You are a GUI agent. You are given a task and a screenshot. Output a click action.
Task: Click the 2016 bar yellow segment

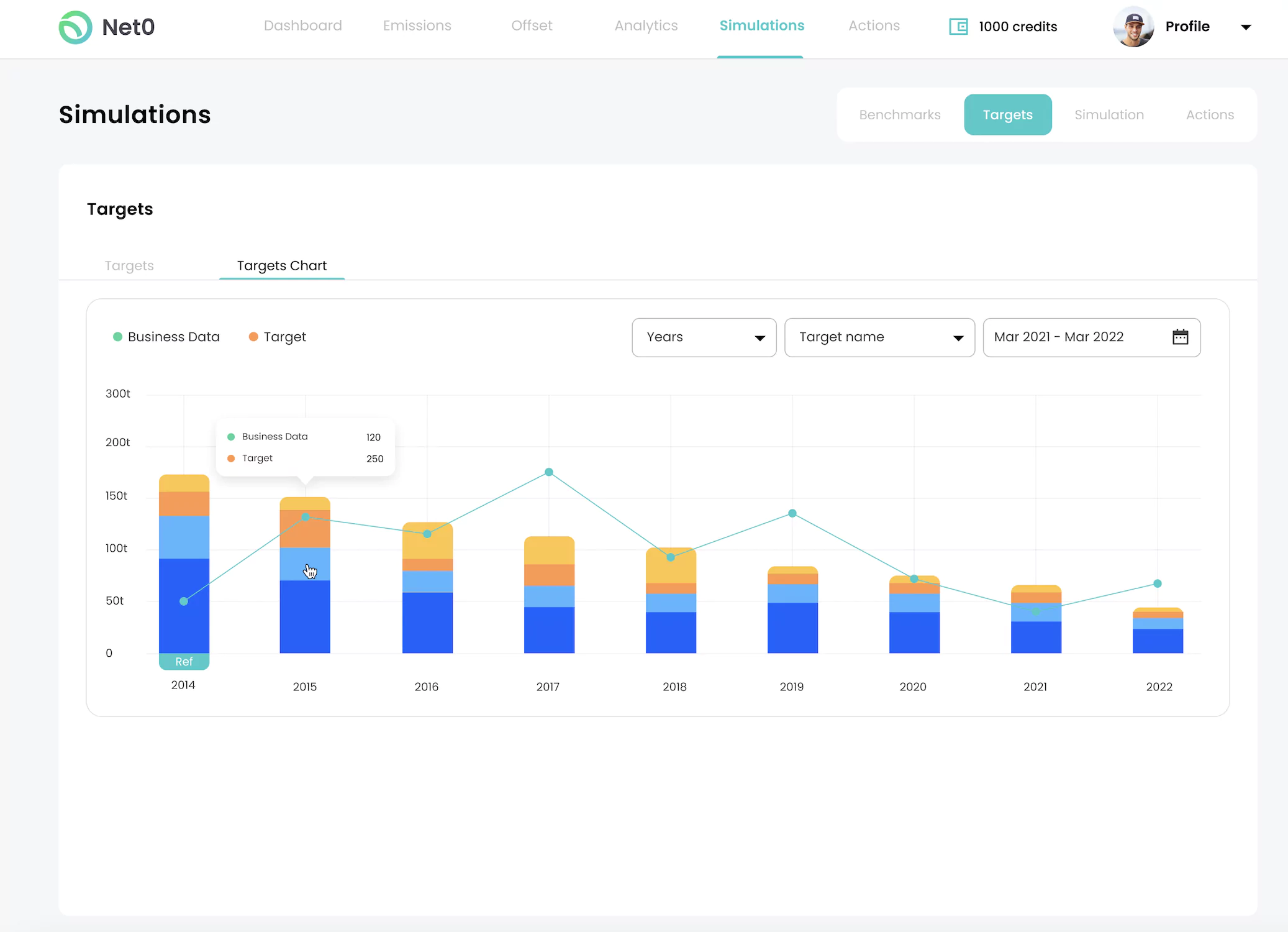pos(427,540)
